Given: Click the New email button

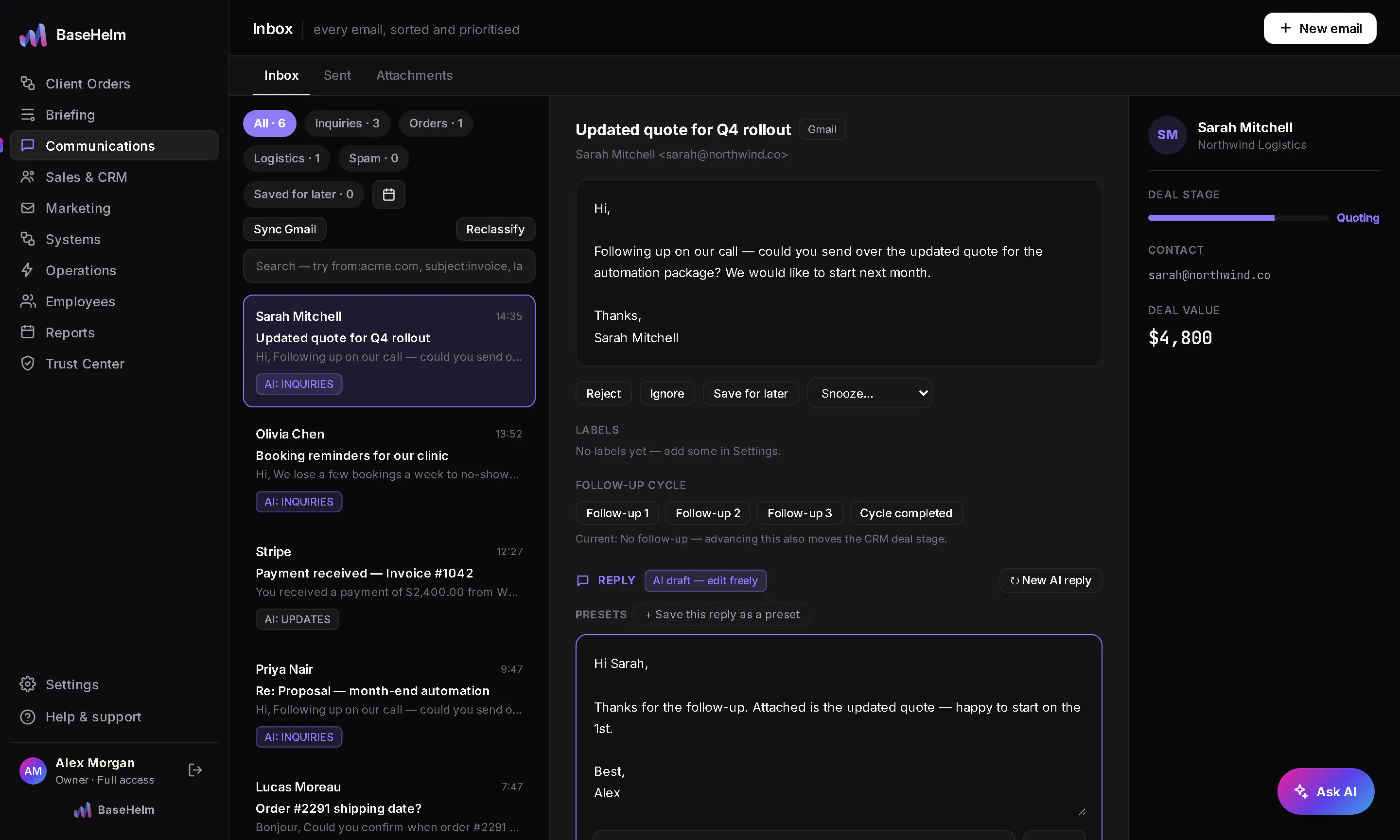Looking at the screenshot, I should 1320,28.
